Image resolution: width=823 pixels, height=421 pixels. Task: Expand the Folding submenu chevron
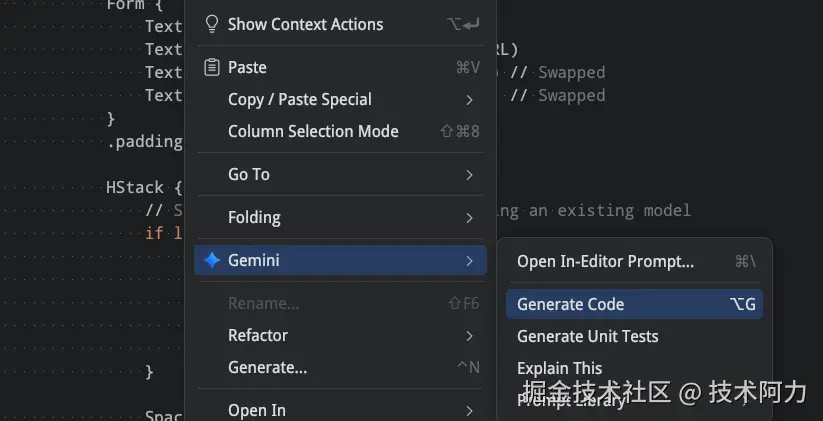click(470, 218)
